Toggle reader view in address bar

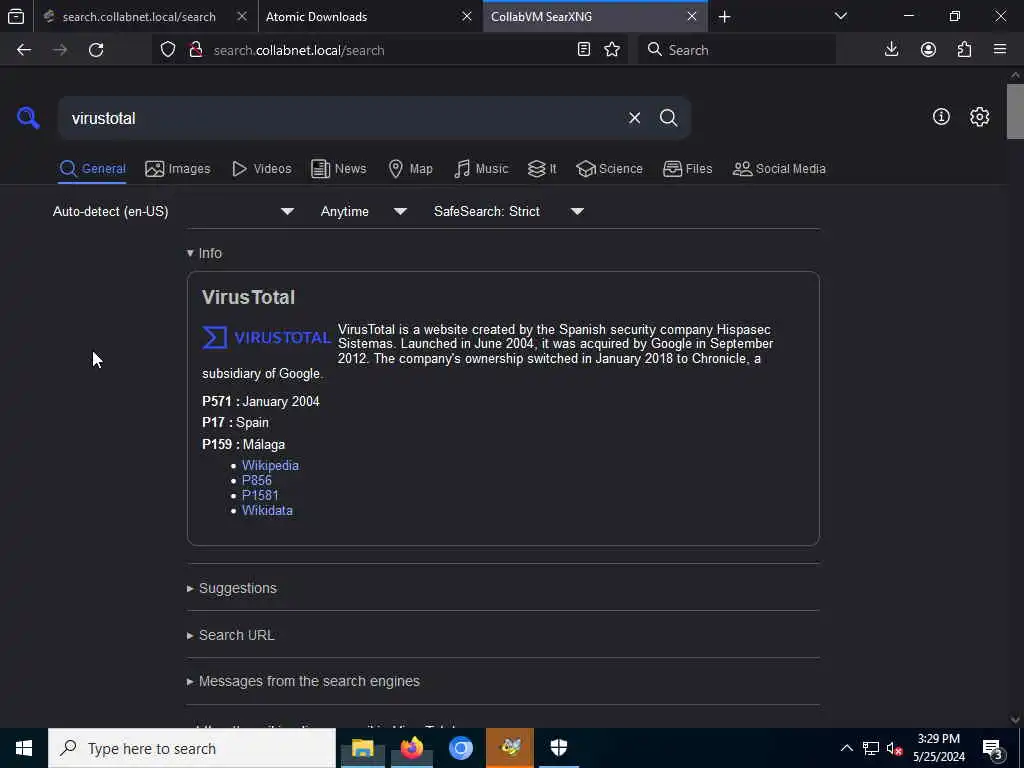coord(584,50)
